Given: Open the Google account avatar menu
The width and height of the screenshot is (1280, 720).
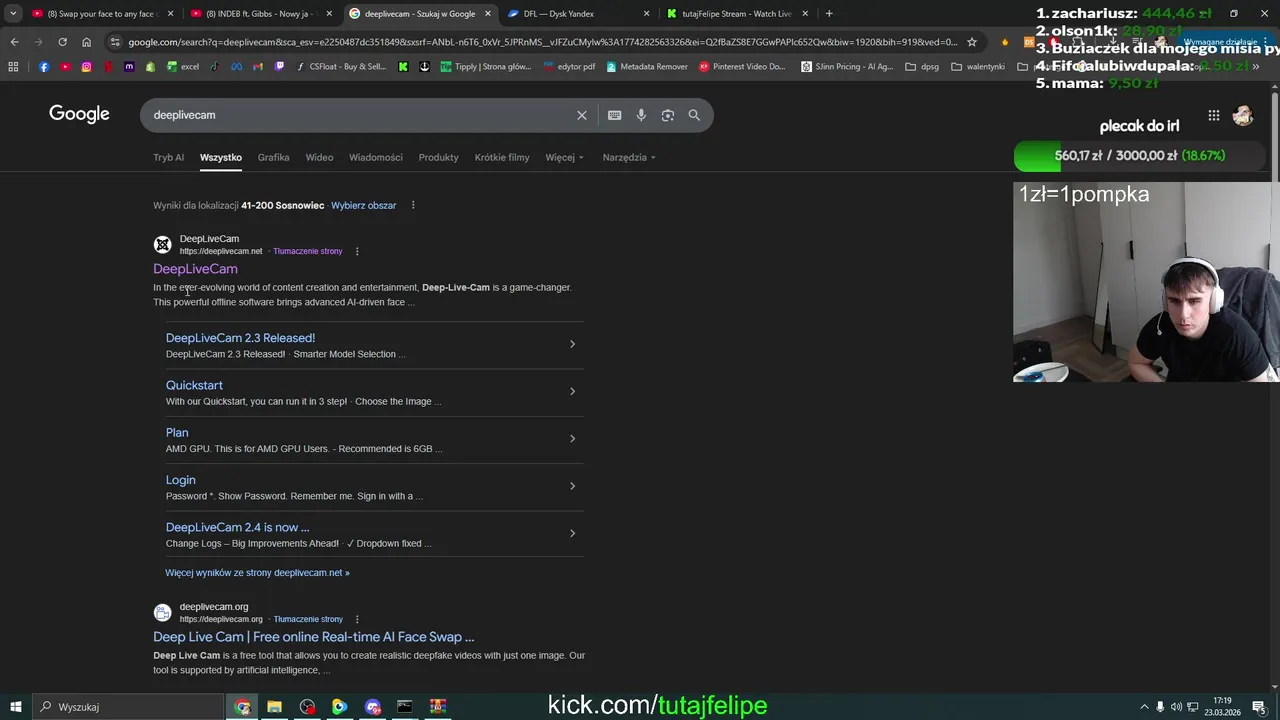Looking at the screenshot, I should [1243, 115].
